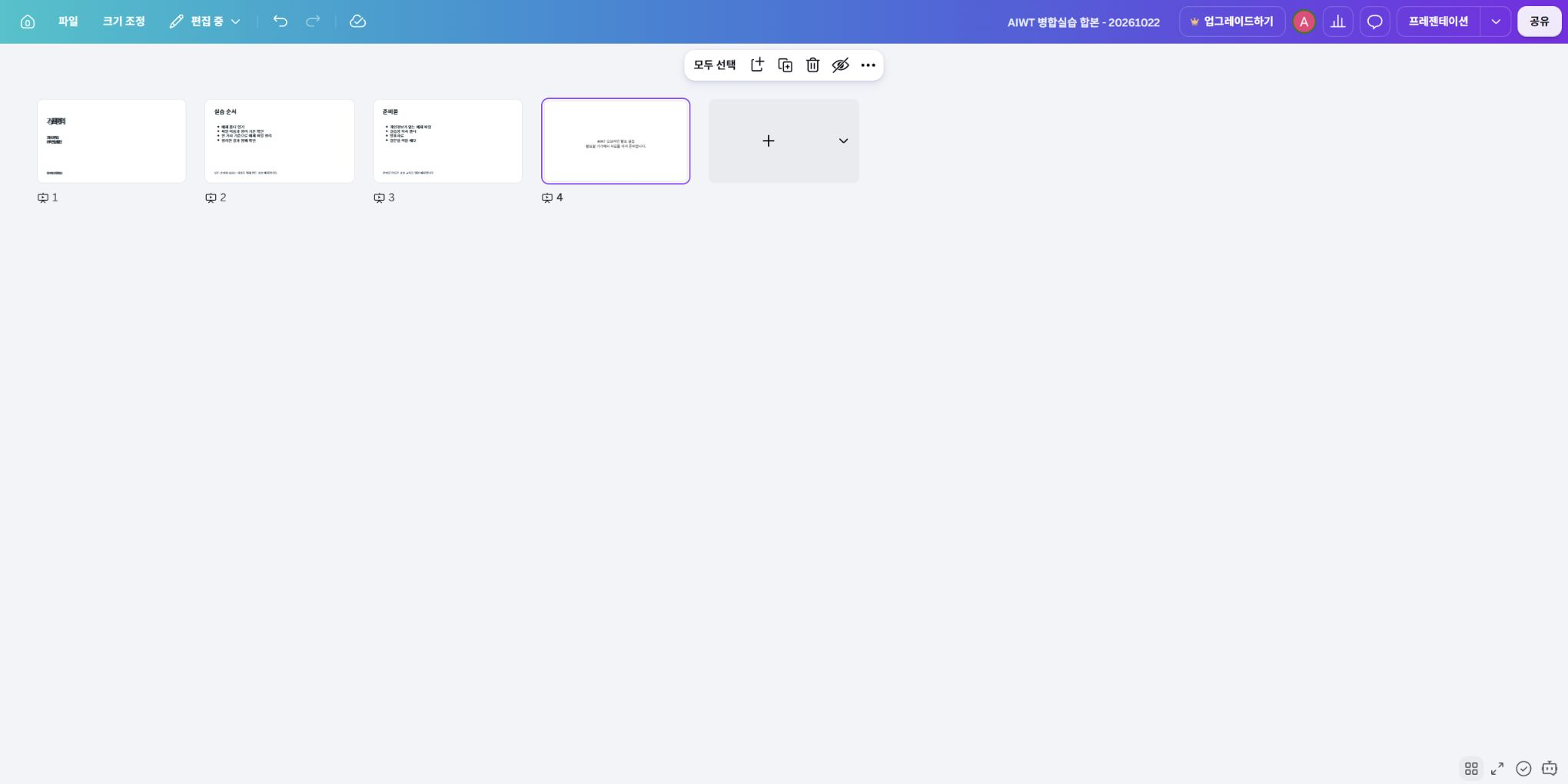Open presenter notes for page 3
The width and height of the screenshot is (1568, 784).
point(379,198)
